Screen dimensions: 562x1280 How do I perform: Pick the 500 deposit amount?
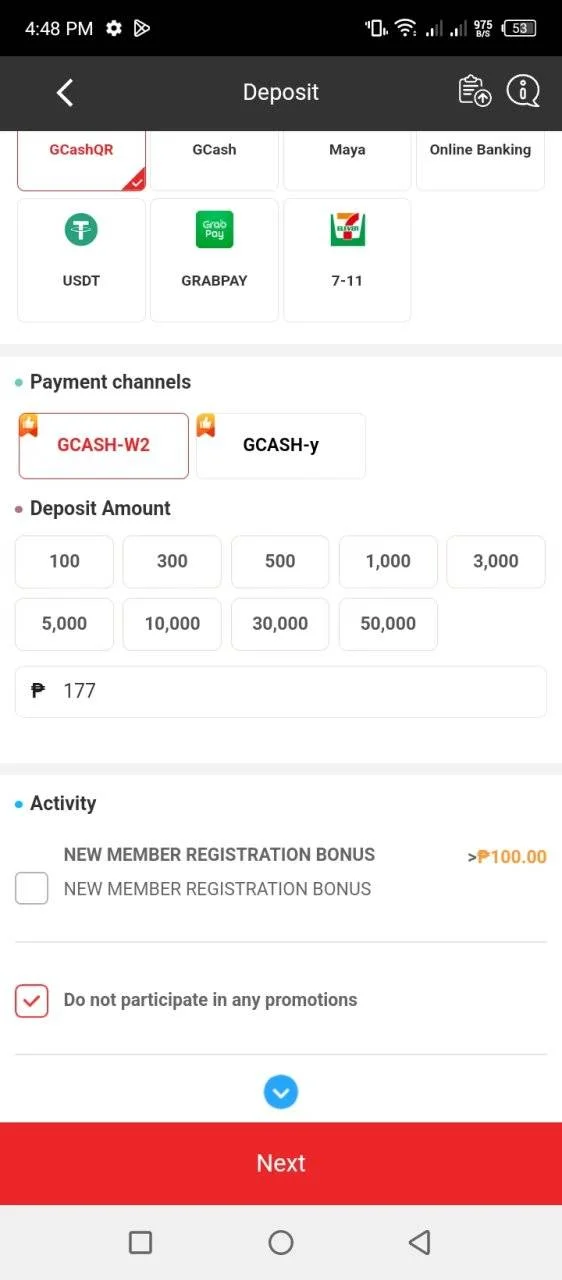[280, 562]
